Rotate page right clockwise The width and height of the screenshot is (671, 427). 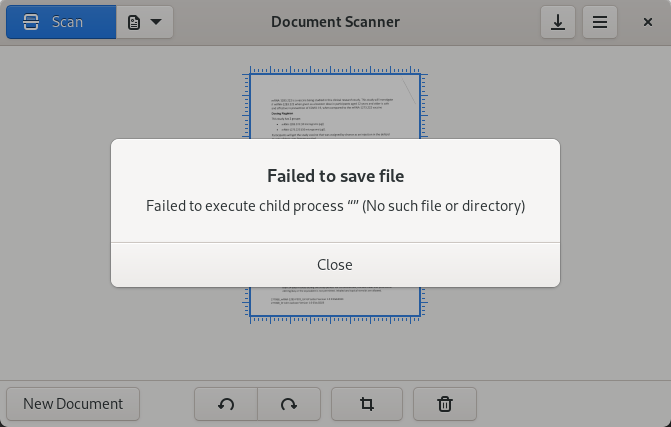(289, 404)
